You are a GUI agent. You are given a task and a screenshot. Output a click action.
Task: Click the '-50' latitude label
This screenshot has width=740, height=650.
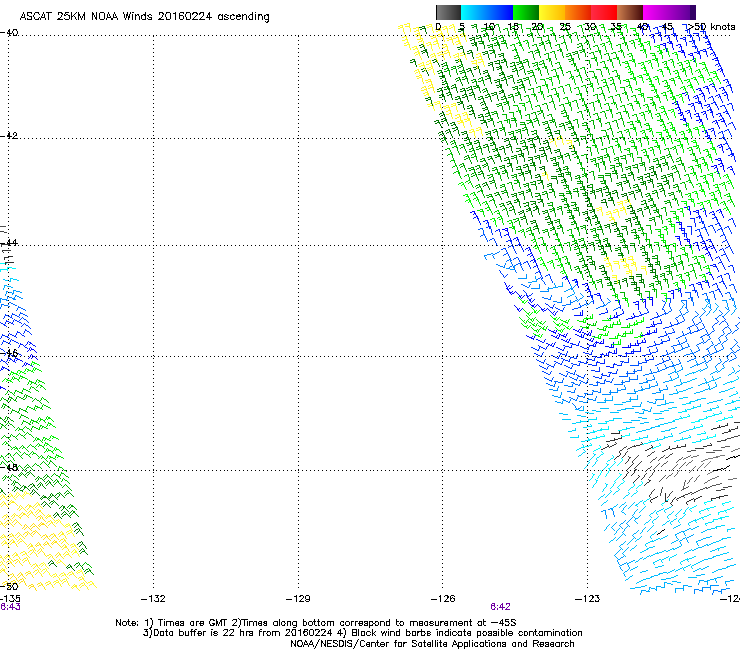pos(9,586)
